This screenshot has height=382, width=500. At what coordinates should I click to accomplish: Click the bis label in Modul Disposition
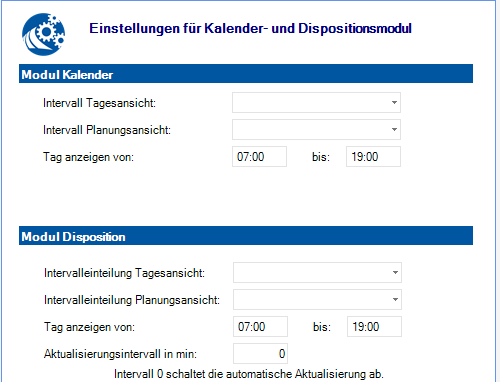tap(322, 327)
